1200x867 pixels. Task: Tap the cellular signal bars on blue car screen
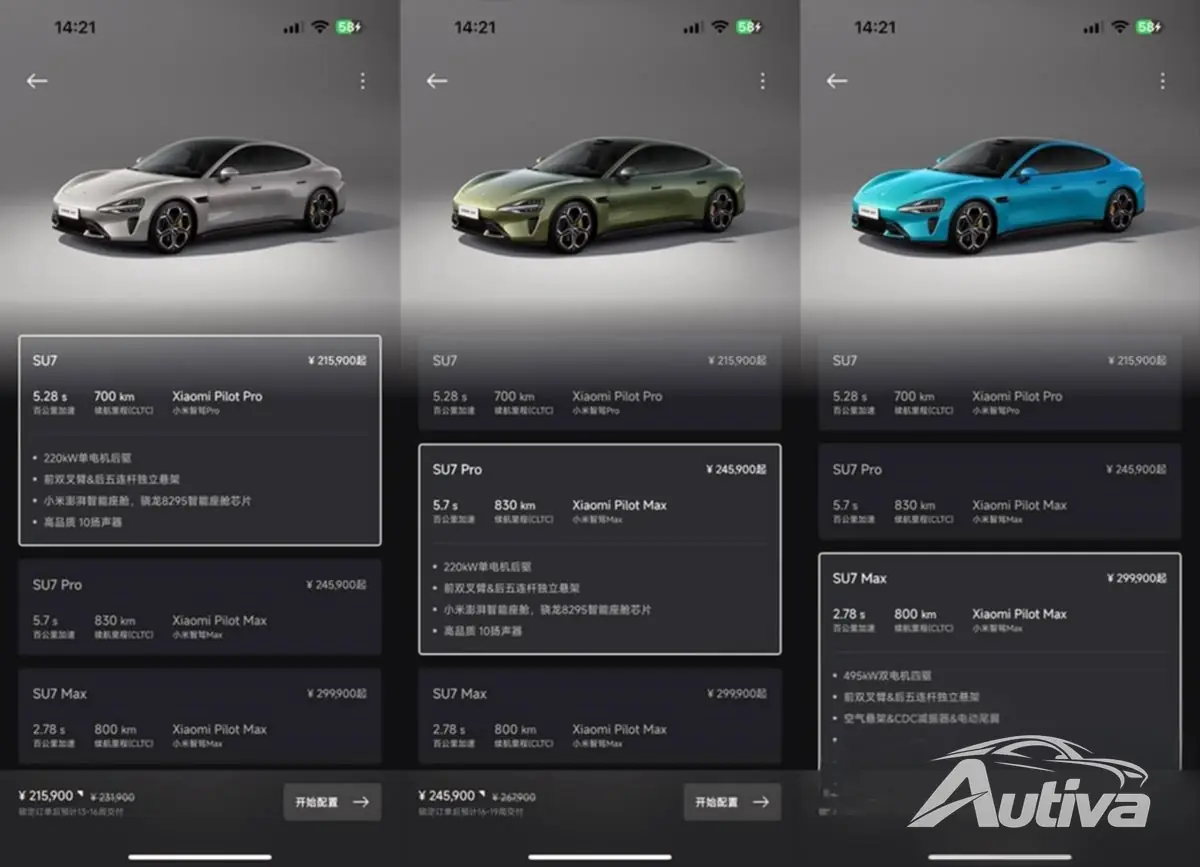click(x=1092, y=27)
